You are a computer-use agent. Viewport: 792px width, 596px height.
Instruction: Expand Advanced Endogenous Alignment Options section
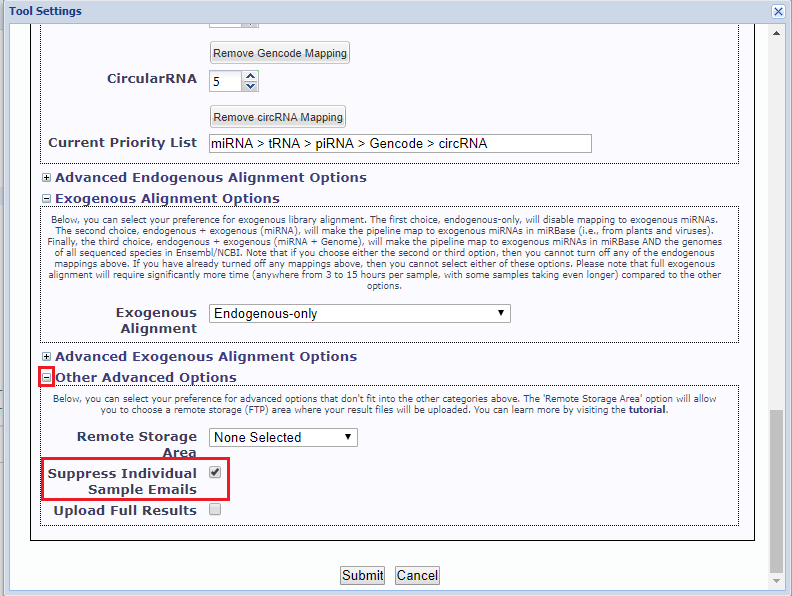pos(46,178)
